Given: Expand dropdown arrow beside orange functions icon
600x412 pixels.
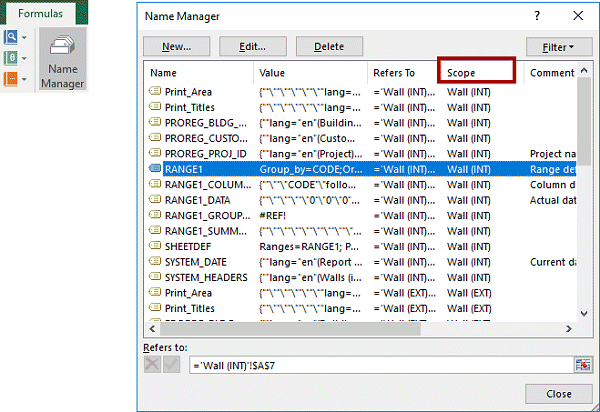Looking at the screenshot, I should pyautogui.click(x=23, y=80).
